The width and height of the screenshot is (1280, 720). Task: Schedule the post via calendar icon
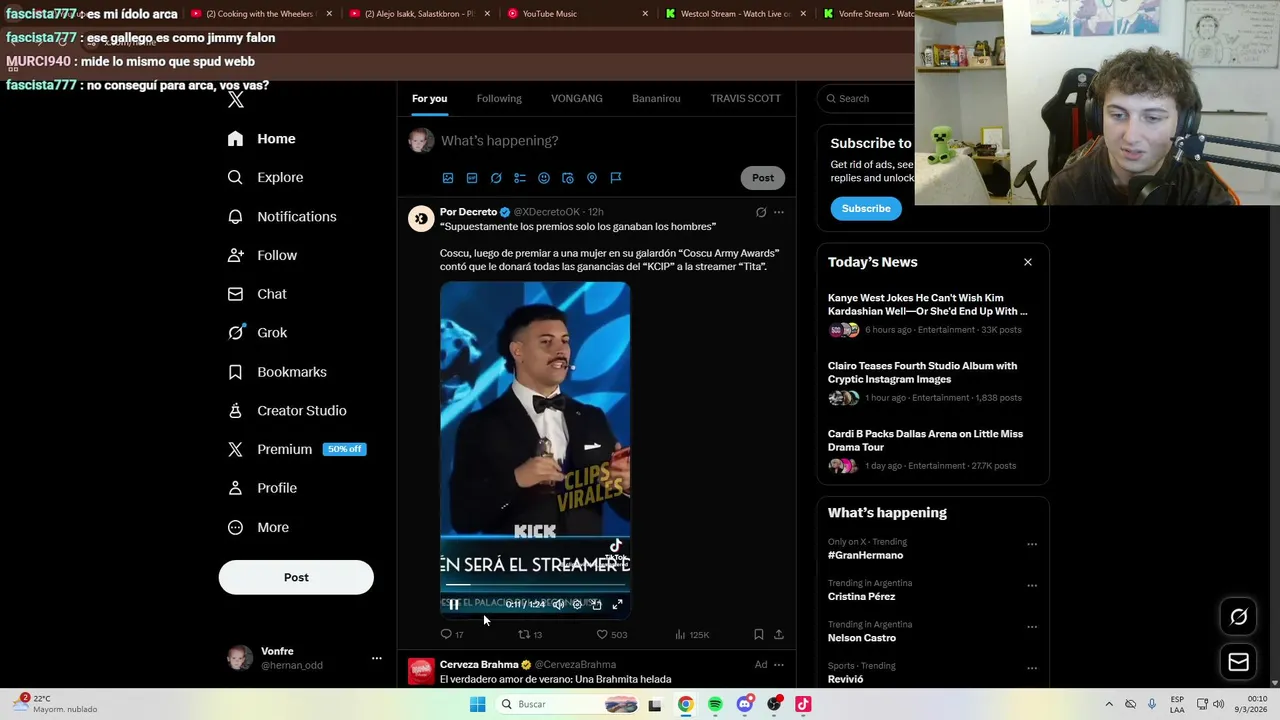click(568, 178)
